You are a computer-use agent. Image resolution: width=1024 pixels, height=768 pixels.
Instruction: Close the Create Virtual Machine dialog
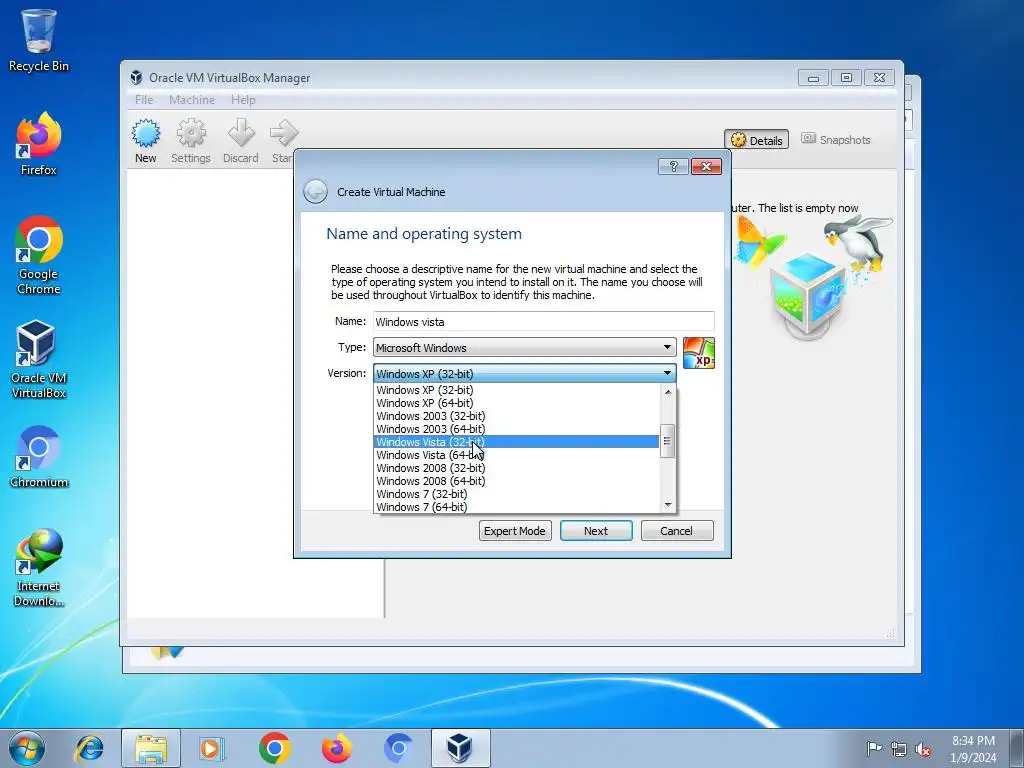pyautogui.click(x=706, y=167)
